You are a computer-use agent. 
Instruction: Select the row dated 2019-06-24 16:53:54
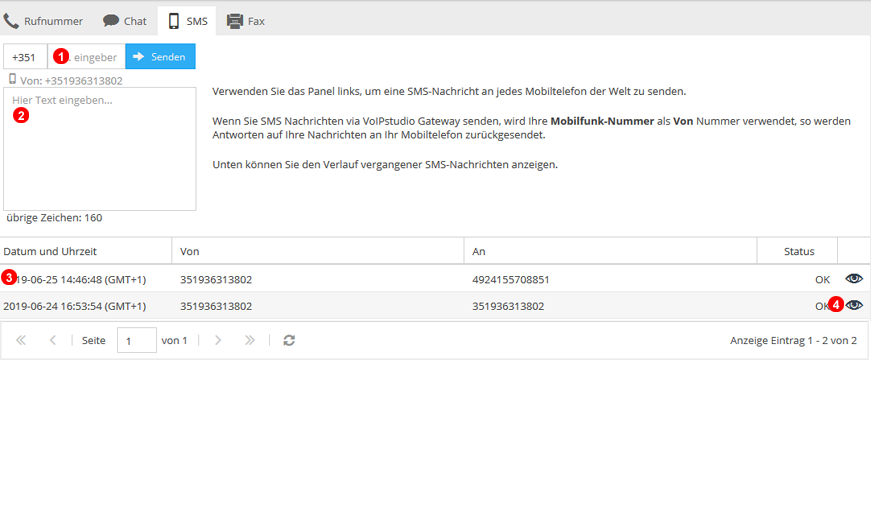coord(435,305)
